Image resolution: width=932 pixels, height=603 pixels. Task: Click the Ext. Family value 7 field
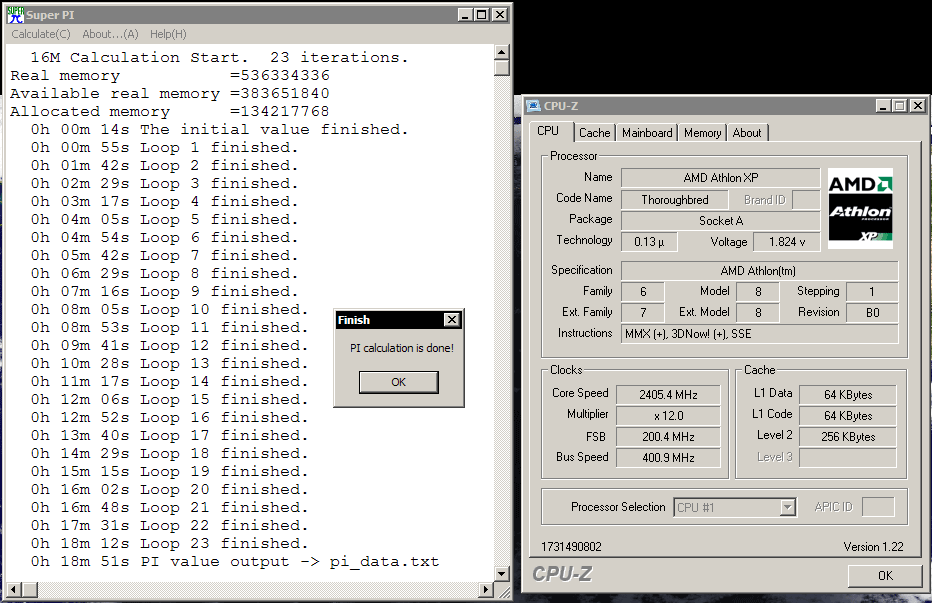click(643, 312)
